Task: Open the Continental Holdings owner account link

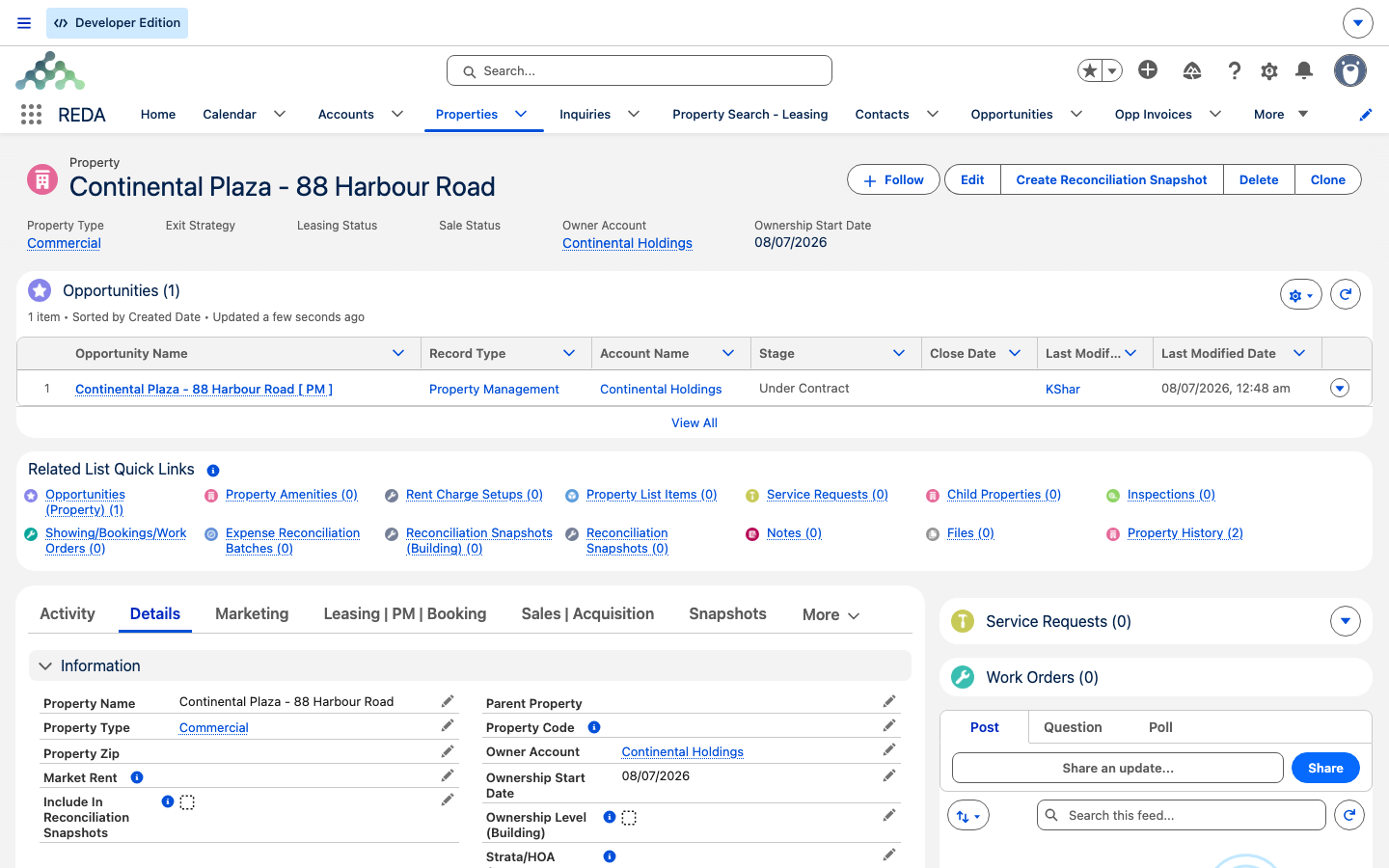Action: tap(627, 243)
